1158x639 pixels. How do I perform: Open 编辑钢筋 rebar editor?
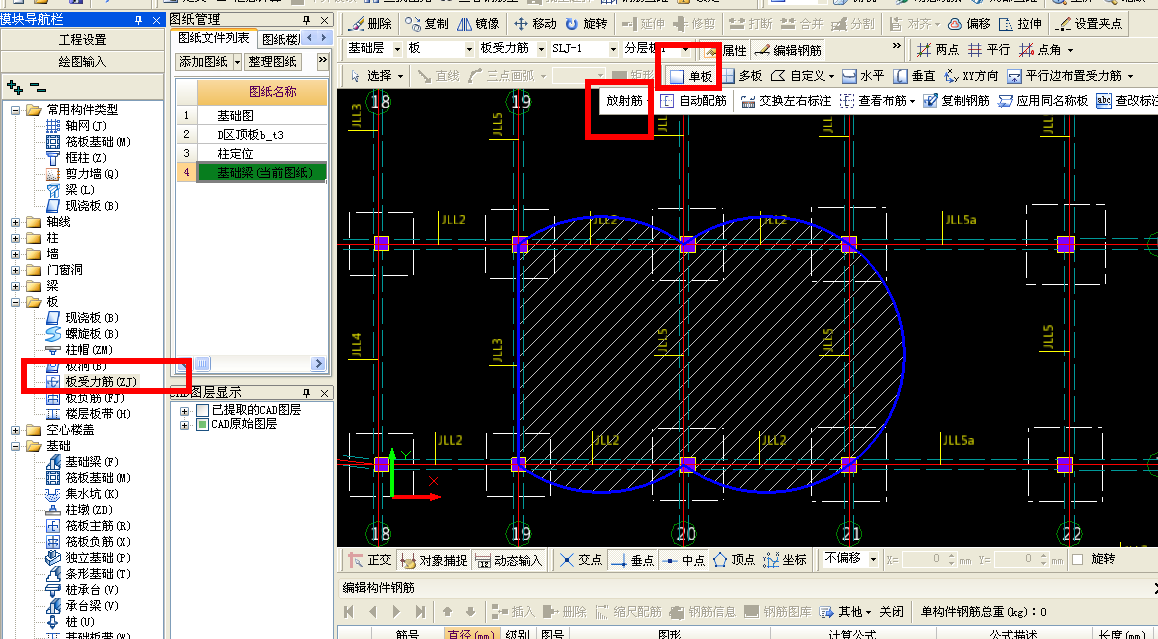788,50
